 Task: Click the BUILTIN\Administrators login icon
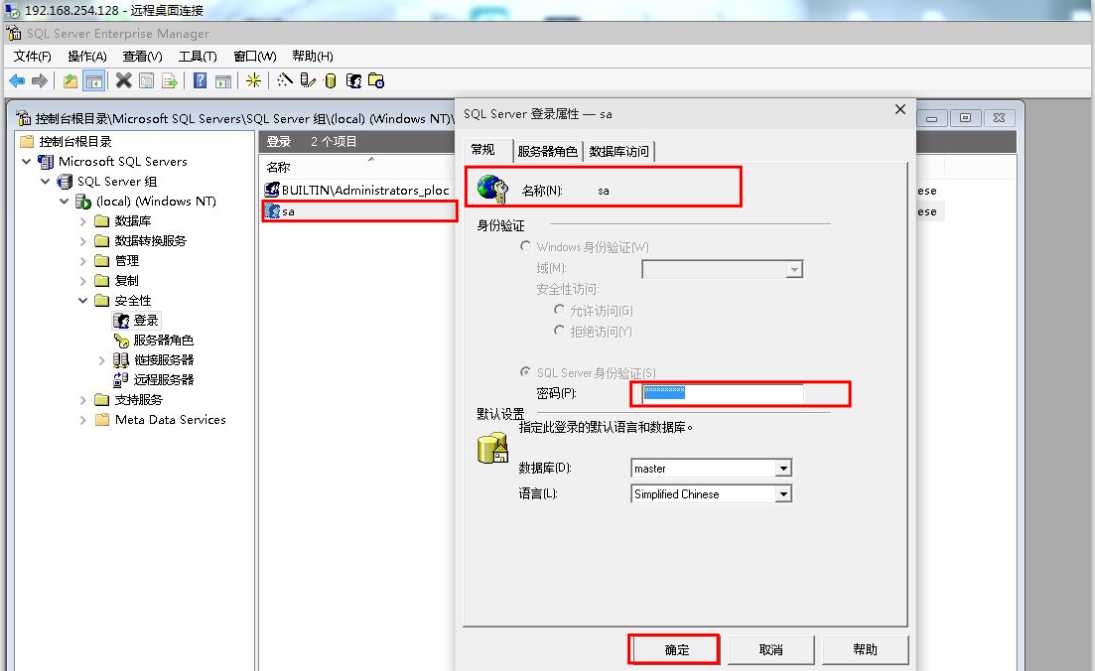click(272, 189)
